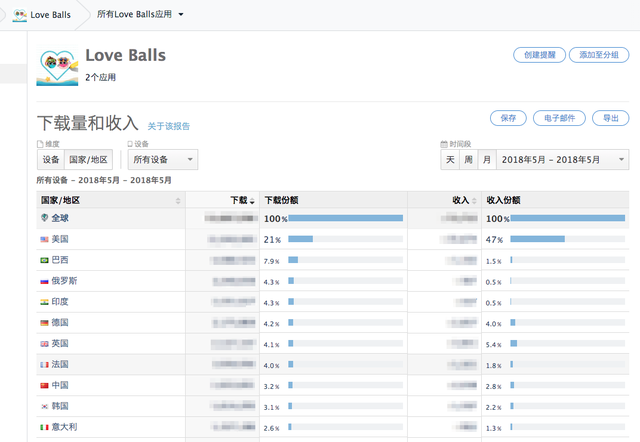Screen dimensions: 640x442
Task: Select the 意大利 row name
Action: pyautogui.click(x=64, y=427)
